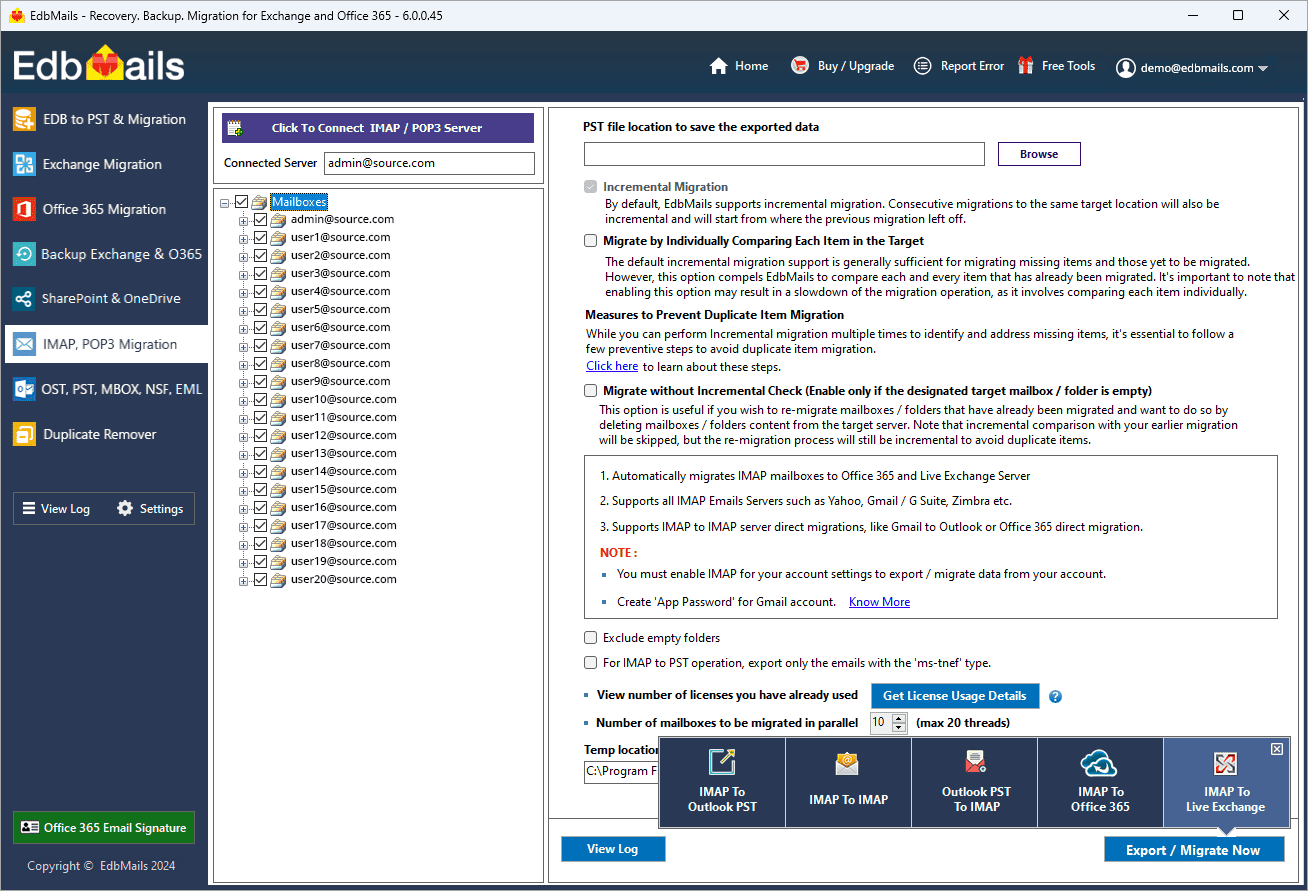This screenshot has height=891, width=1308.
Task: Check Migrate without Incremental Check
Action: coord(590,390)
